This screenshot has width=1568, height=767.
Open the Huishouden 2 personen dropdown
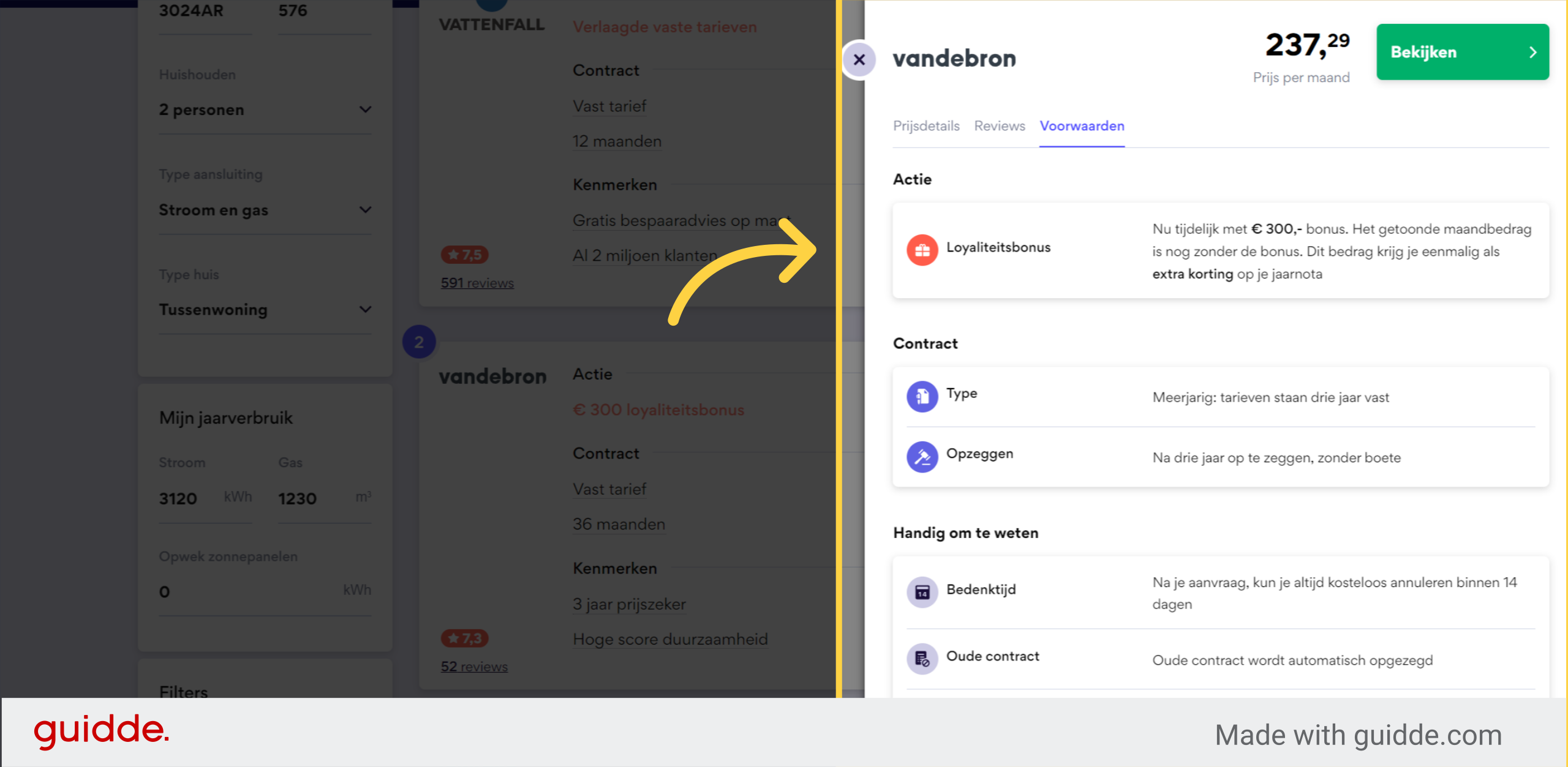pyautogui.click(x=265, y=110)
